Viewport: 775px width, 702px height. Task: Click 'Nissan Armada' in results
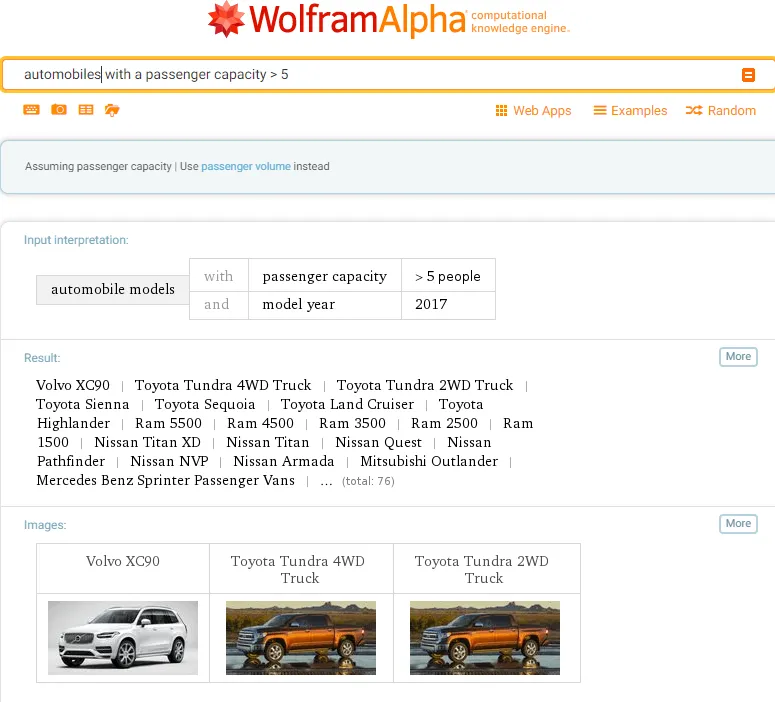pos(284,461)
